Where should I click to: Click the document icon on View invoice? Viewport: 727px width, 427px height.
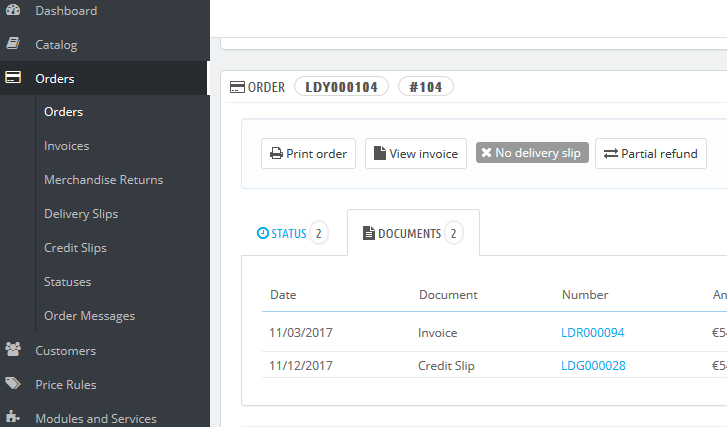[379, 154]
